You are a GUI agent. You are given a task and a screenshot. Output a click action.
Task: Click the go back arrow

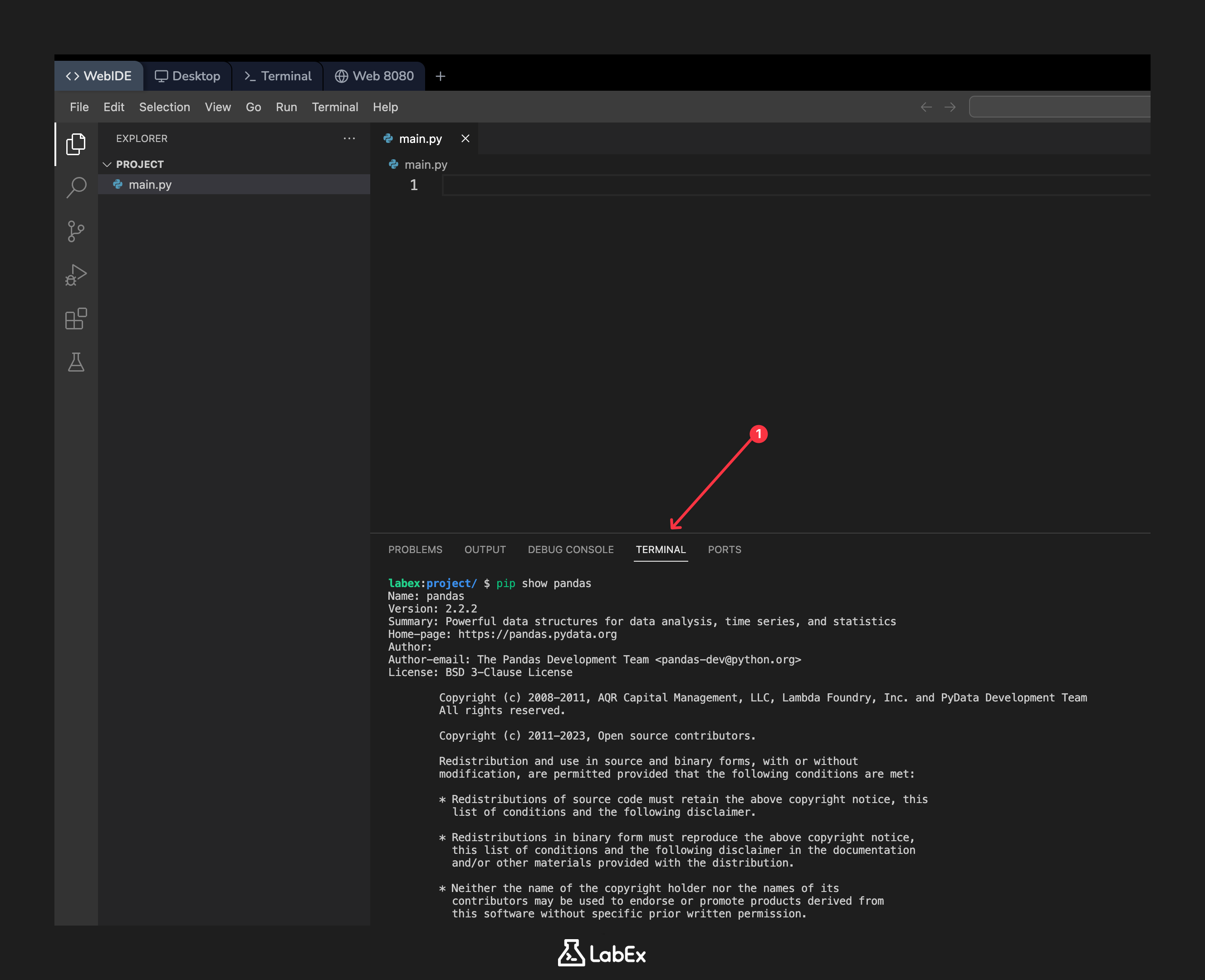click(926, 107)
